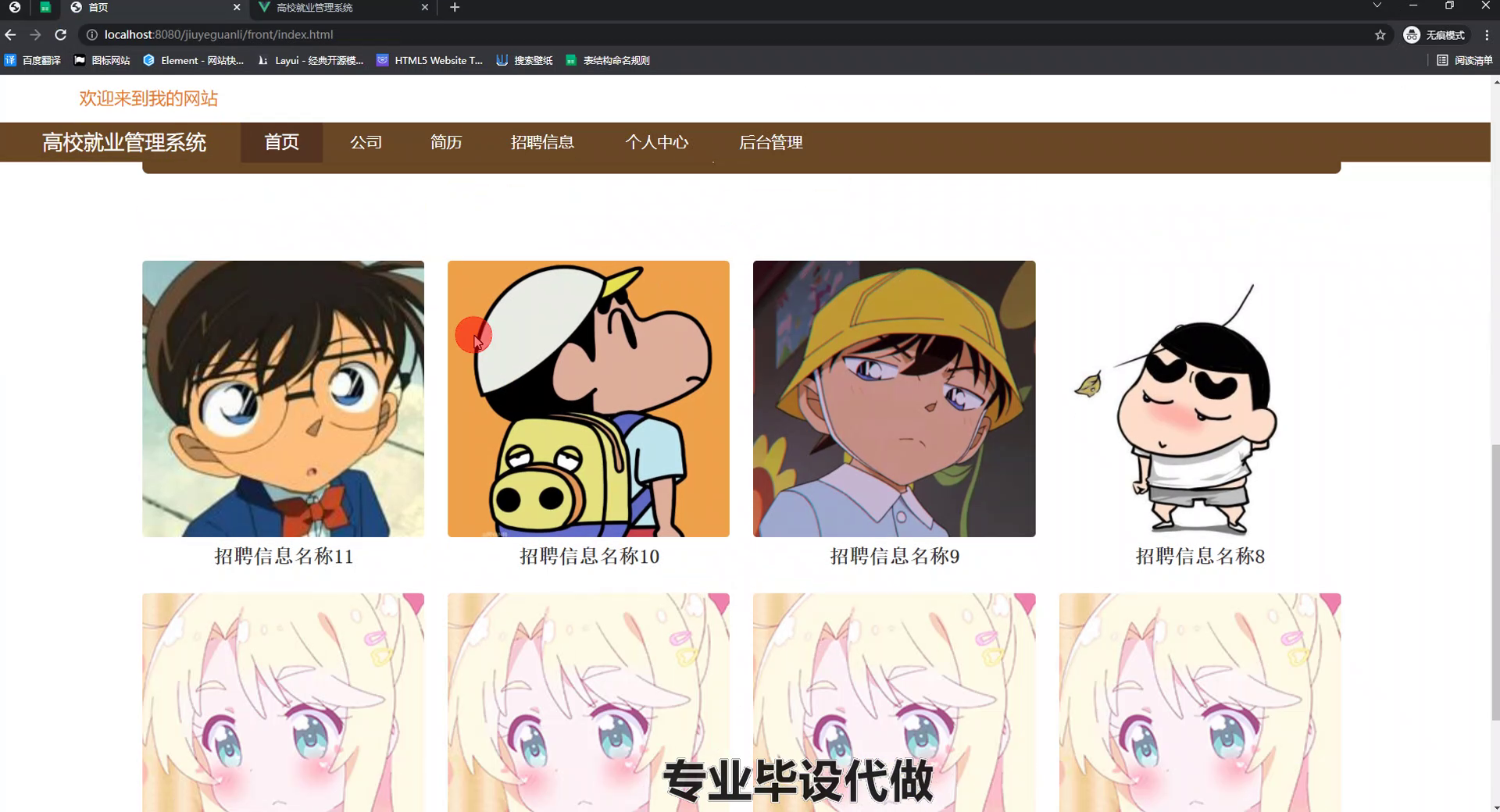Open the 个人中心 navigation menu item
The height and width of the screenshot is (812, 1500).
tap(656, 142)
